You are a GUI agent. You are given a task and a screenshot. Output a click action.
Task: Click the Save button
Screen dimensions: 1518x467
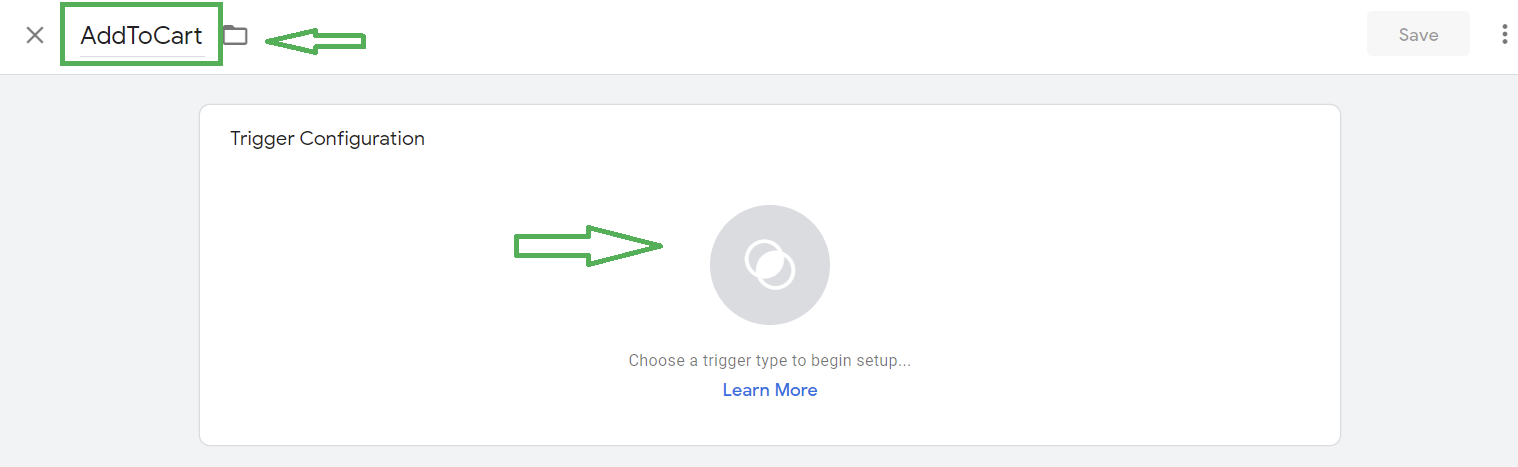(x=1418, y=35)
